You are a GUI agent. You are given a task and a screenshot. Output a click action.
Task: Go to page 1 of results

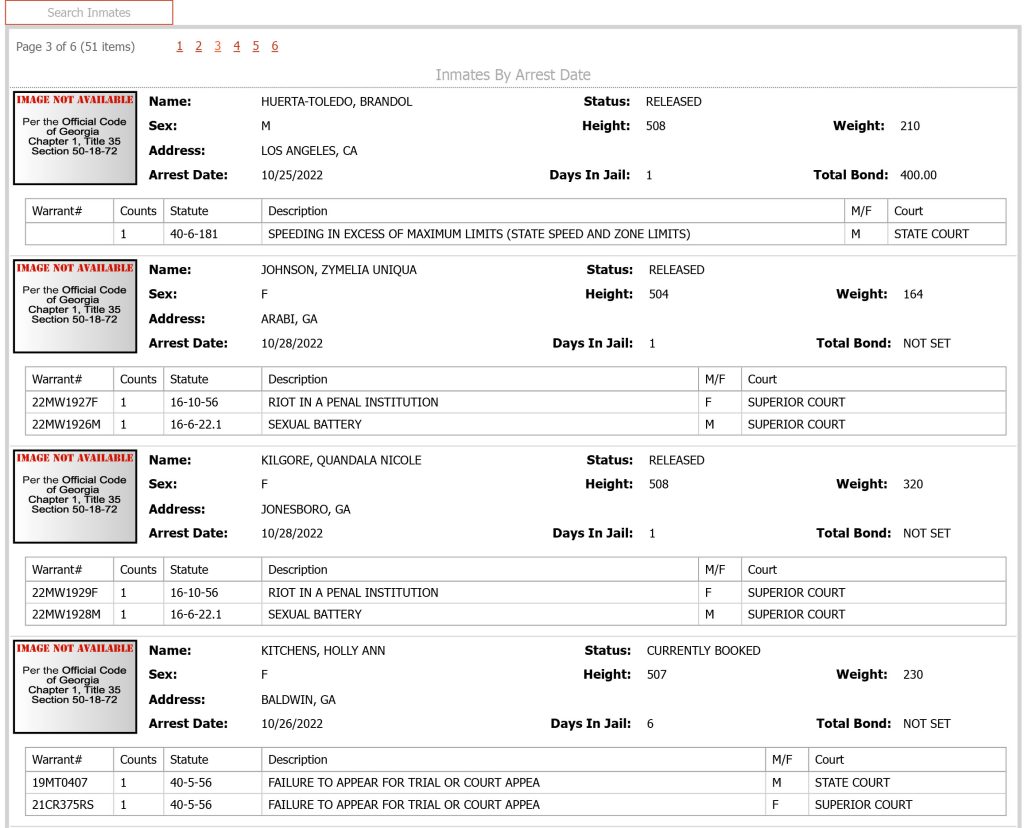(180, 46)
